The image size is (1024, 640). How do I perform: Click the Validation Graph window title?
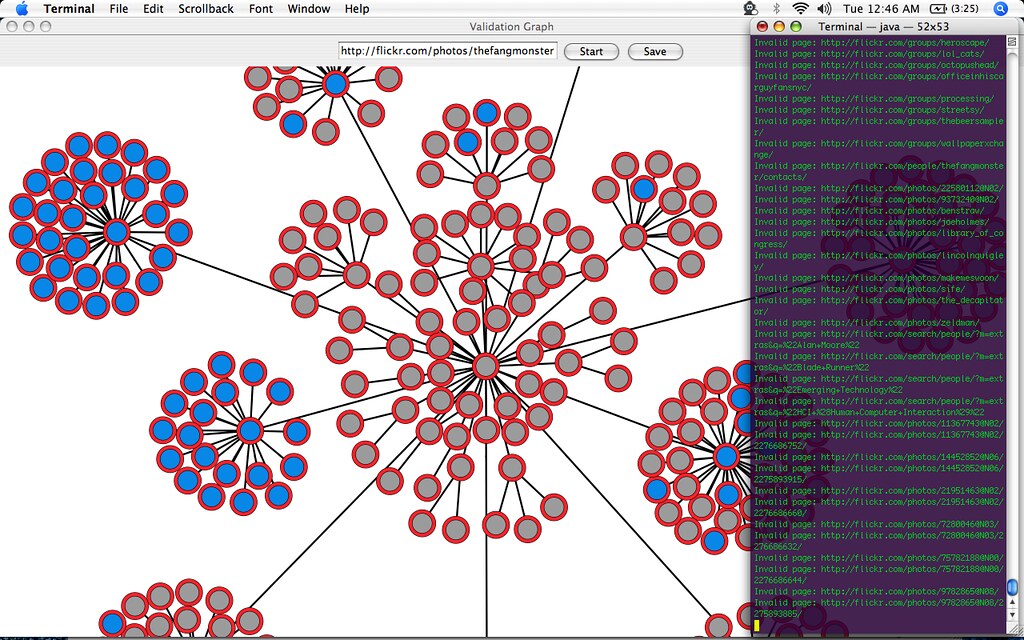coord(511,26)
